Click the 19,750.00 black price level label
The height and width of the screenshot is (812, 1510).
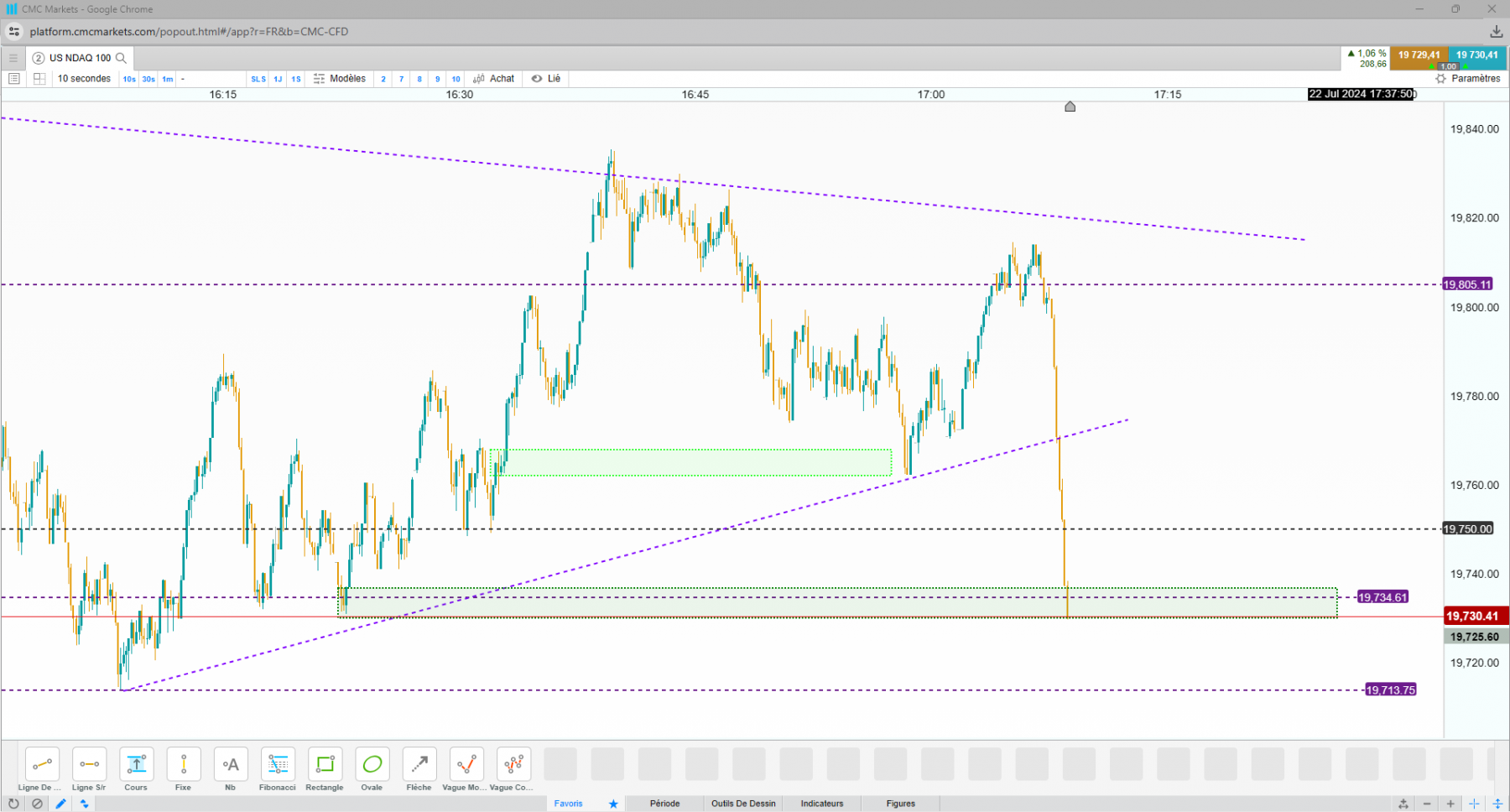1467,528
